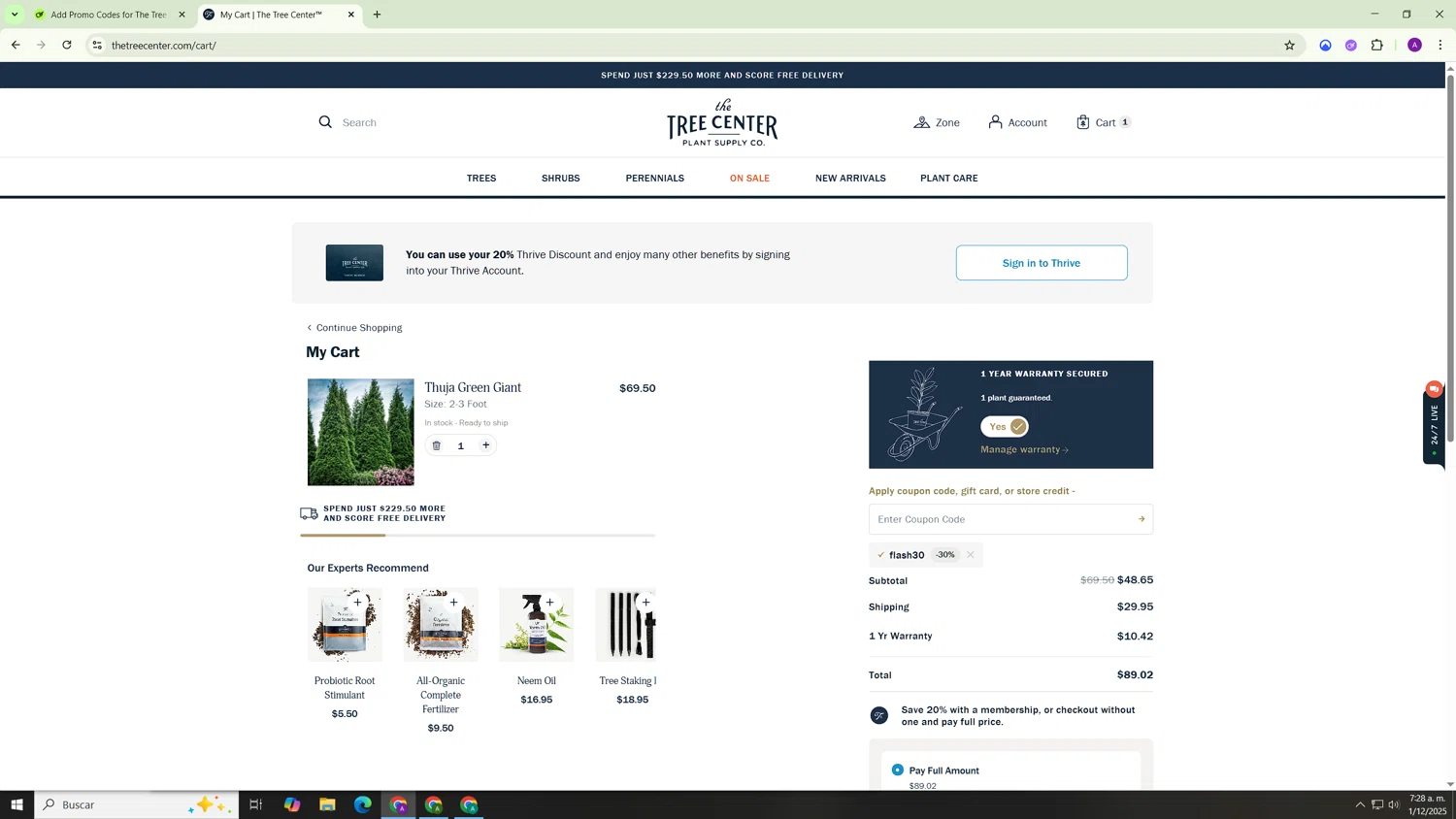Screen dimensions: 1456x819
Task: Reload the page
Action: click(x=67, y=45)
